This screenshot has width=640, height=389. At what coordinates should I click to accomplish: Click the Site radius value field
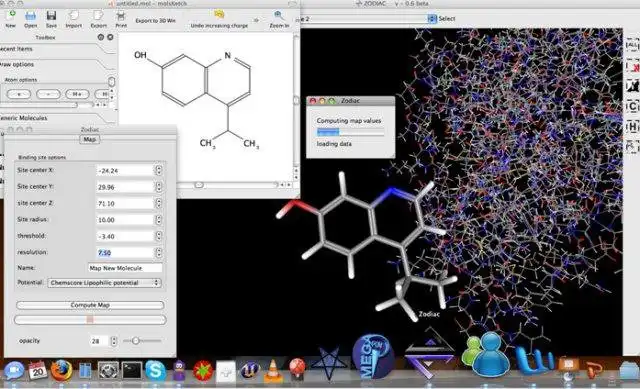pos(125,220)
